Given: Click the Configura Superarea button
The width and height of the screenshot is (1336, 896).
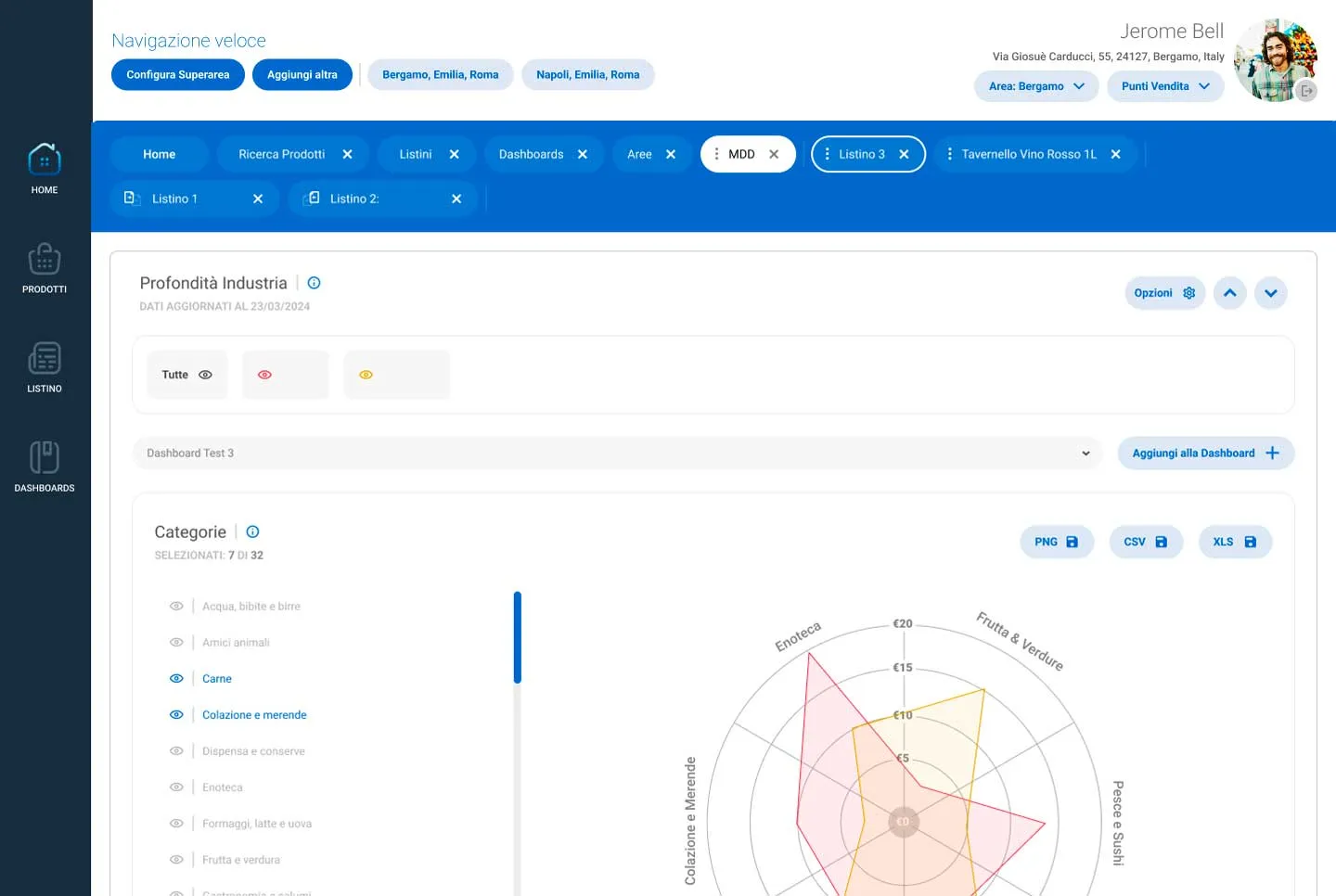Looking at the screenshot, I should [x=177, y=75].
